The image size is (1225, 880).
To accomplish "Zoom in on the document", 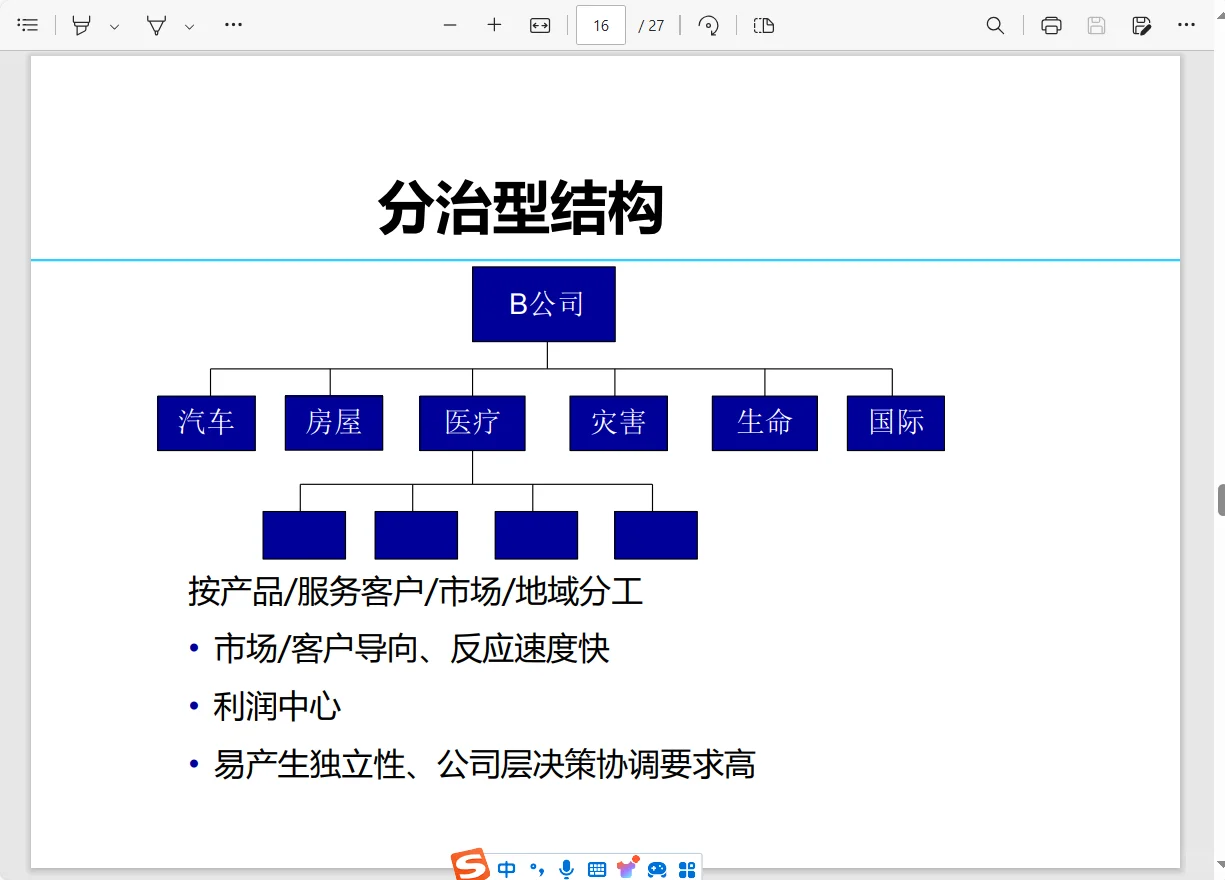I will [x=493, y=25].
